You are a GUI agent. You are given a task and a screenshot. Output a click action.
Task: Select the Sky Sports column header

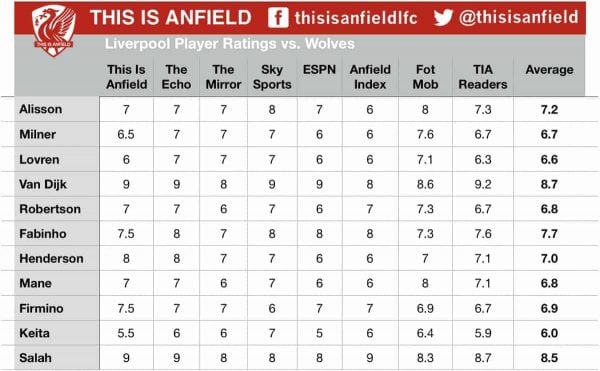pyautogui.click(x=272, y=77)
